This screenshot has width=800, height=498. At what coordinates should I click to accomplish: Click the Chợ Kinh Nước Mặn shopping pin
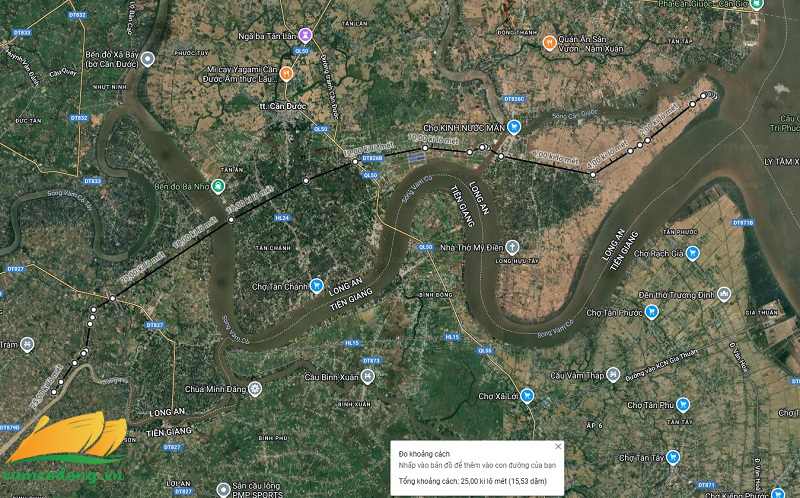(514, 127)
